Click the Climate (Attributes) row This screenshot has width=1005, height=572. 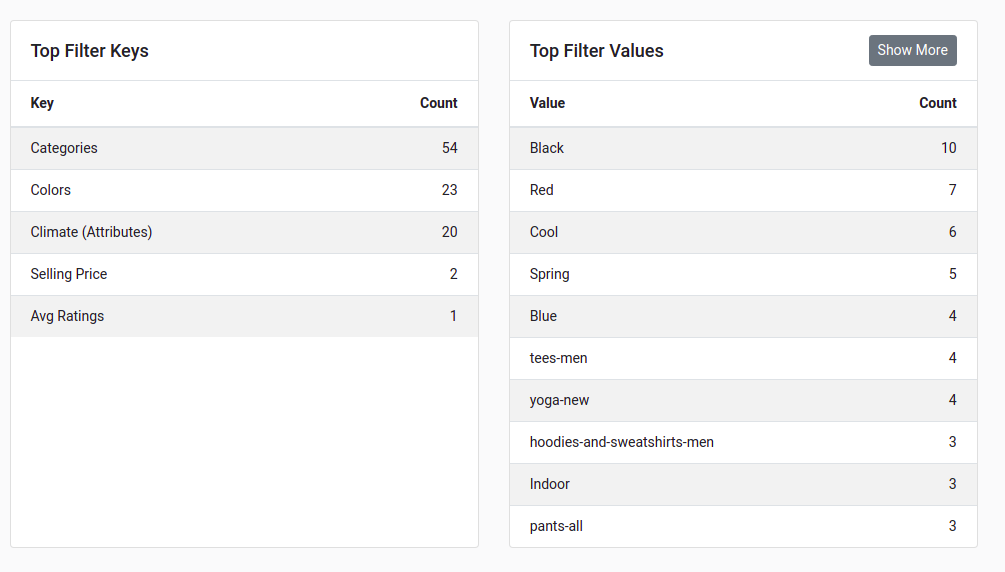point(244,232)
